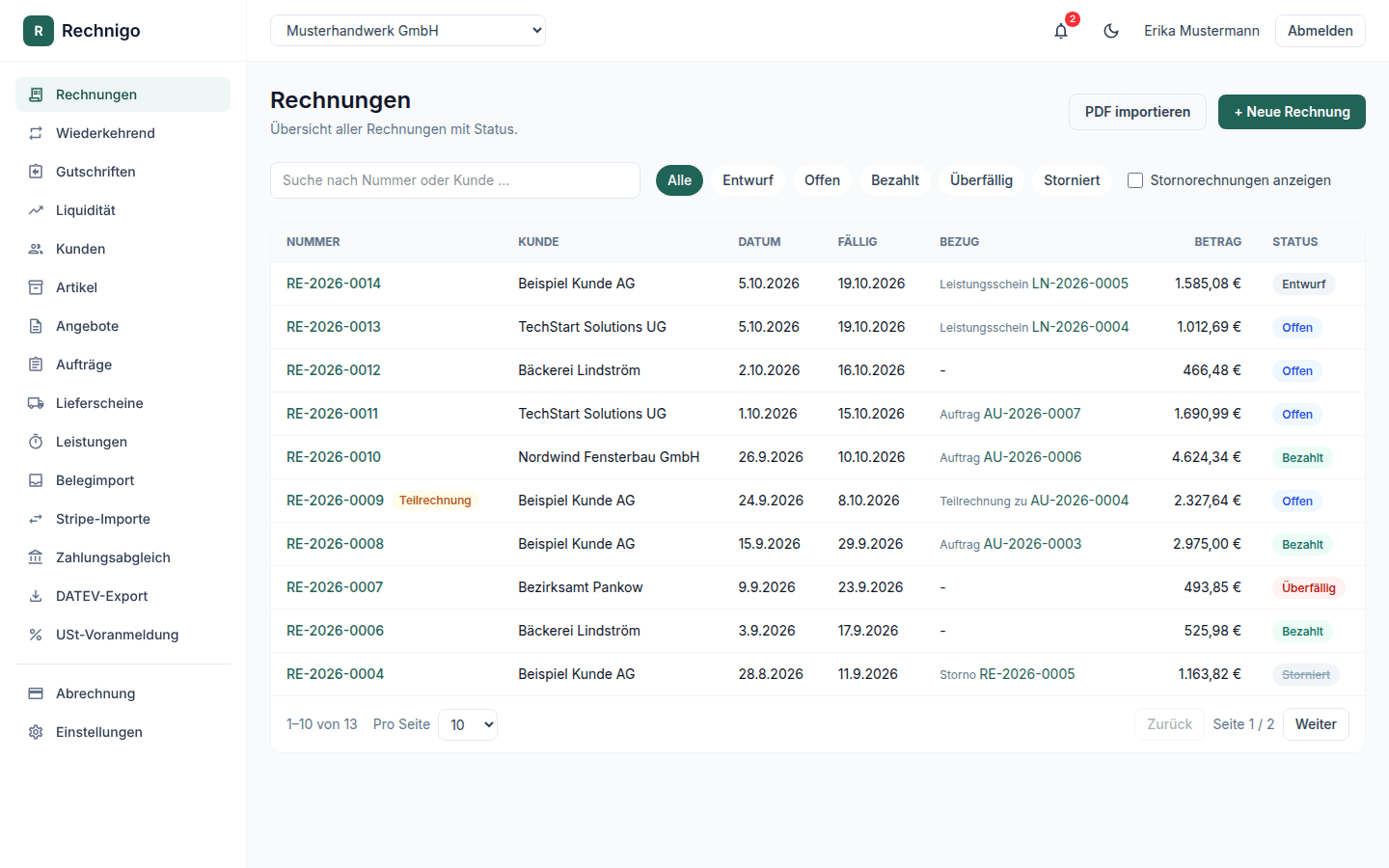Open Einstellungen gear icon
This screenshot has width=1389, height=868.
[36, 732]
